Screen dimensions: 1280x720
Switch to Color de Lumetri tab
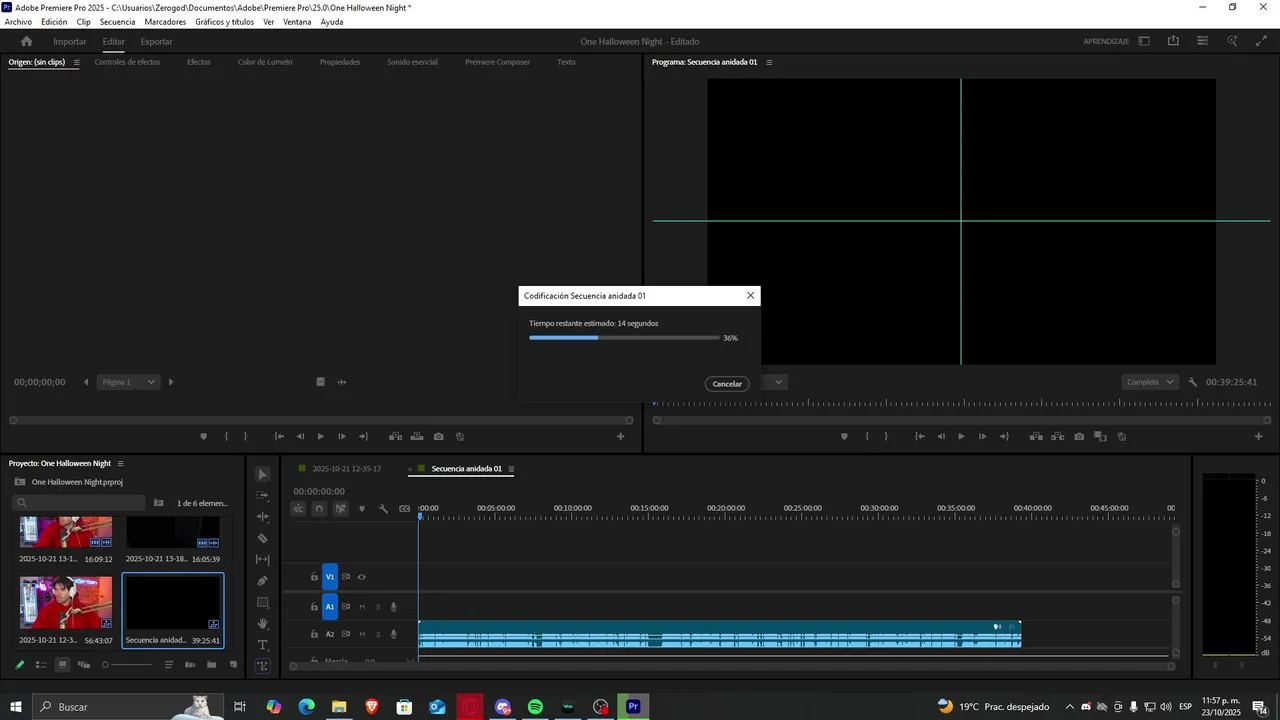265,62
